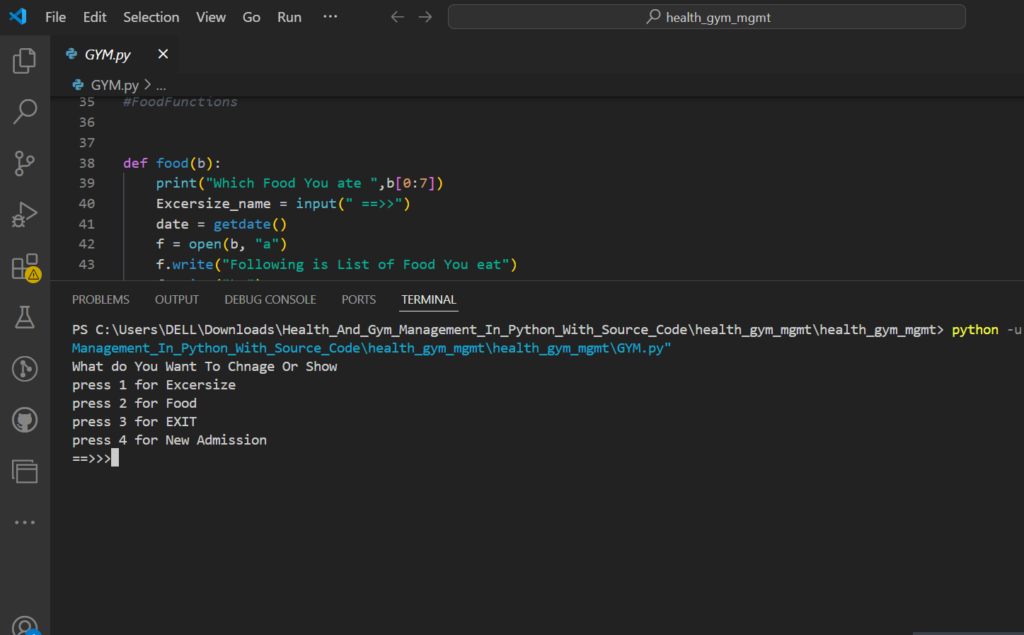Click 'f = open(b, "a")' code line

pos(221,244)
